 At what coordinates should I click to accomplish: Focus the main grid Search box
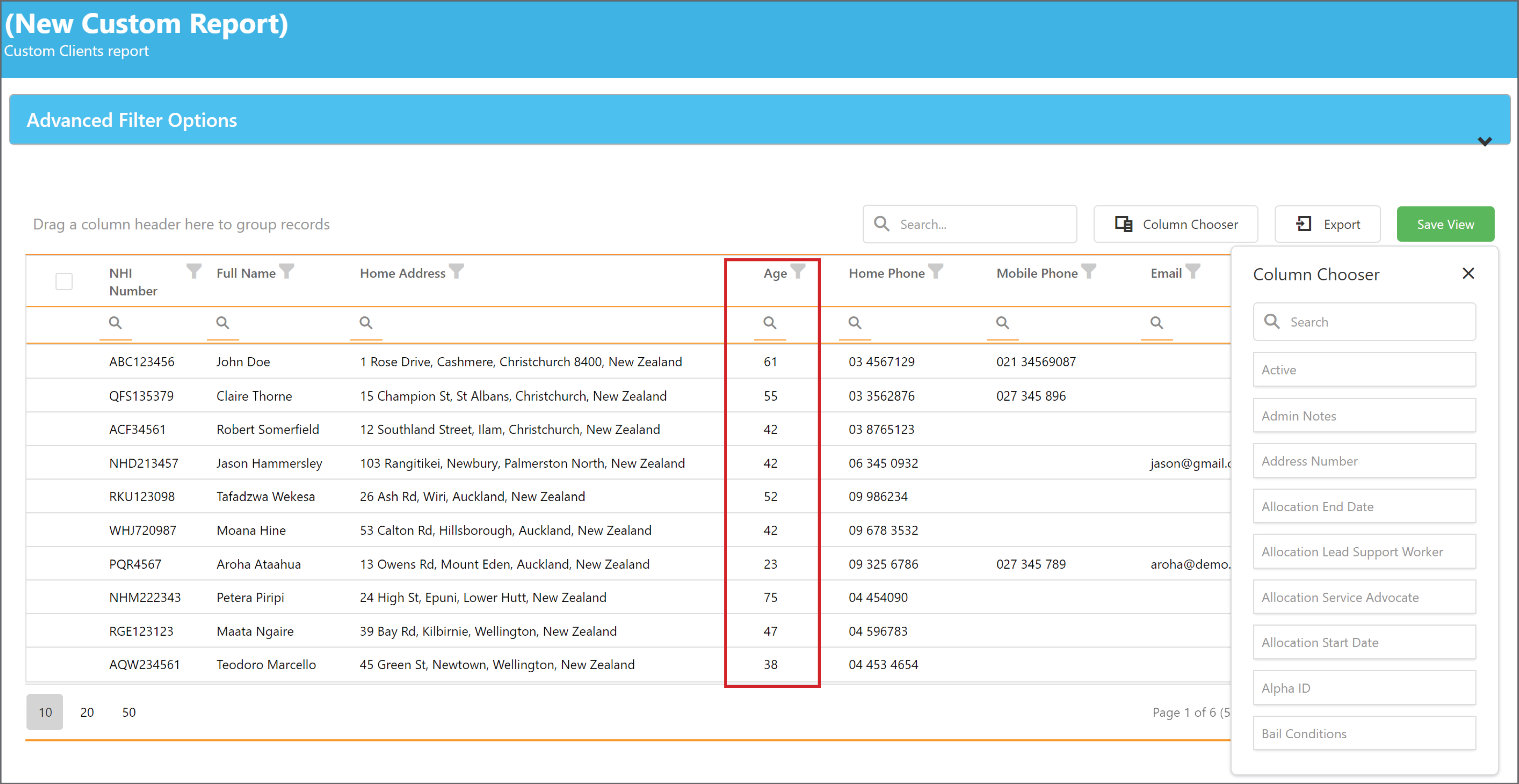tap(969, 224)
